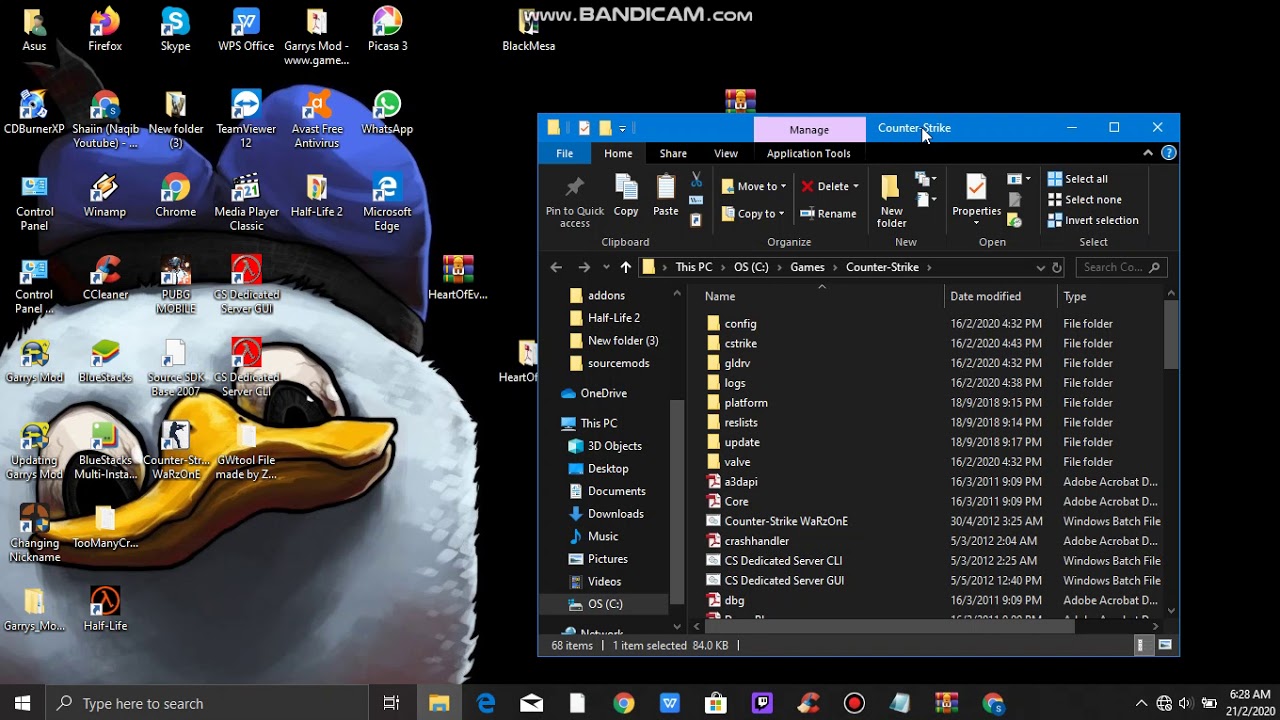Select the Half-Life desktop shortcut
1280x720 pixels.
105,610
